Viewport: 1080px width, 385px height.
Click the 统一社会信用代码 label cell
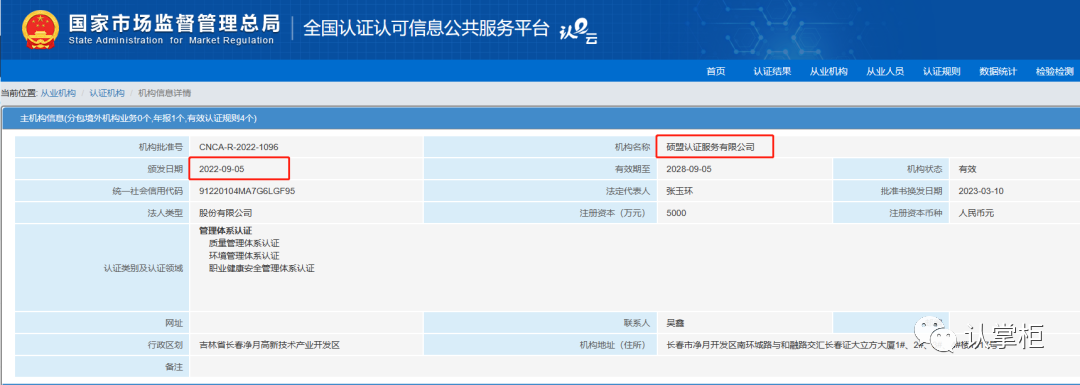(103, 191)
